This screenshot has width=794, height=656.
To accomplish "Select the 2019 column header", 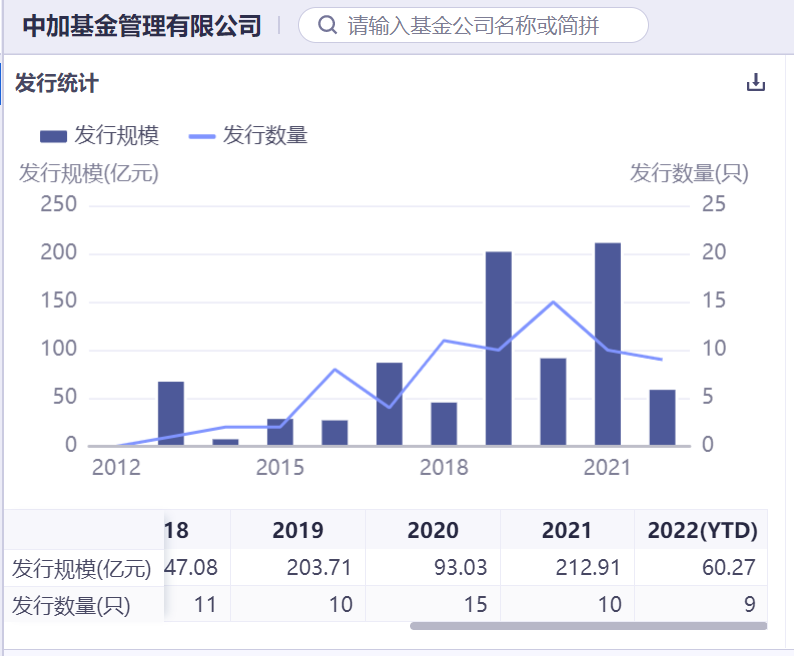I will point(298,530).
